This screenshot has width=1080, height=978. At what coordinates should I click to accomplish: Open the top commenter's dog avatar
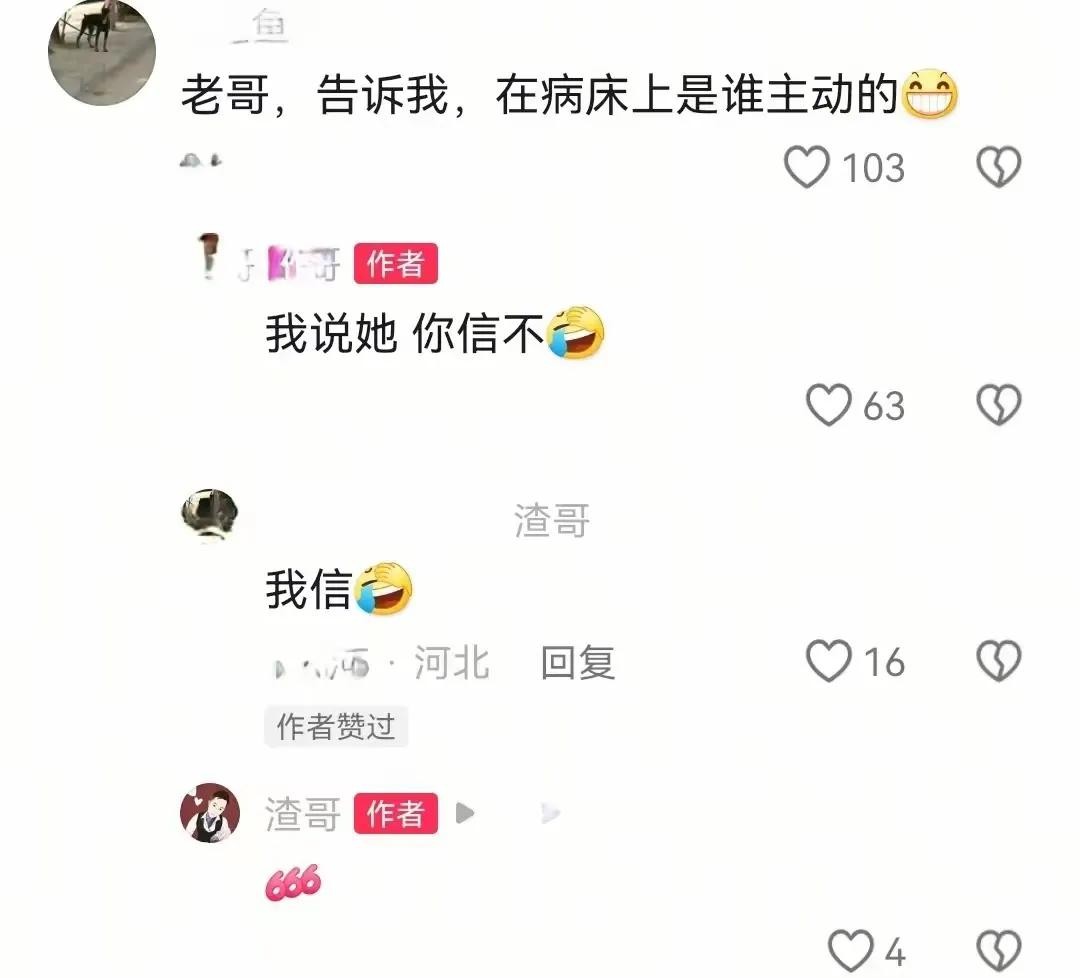point(102,52)
